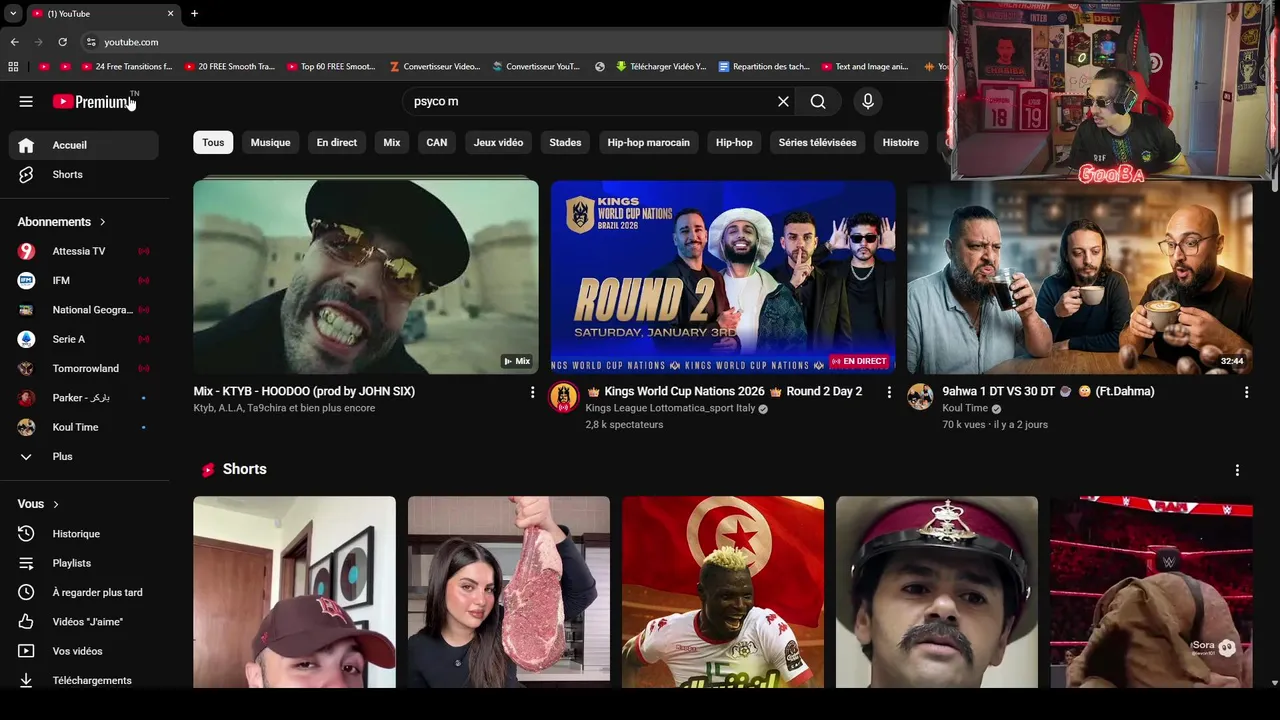Expand the Abonnements section chevron

[102, 222]
